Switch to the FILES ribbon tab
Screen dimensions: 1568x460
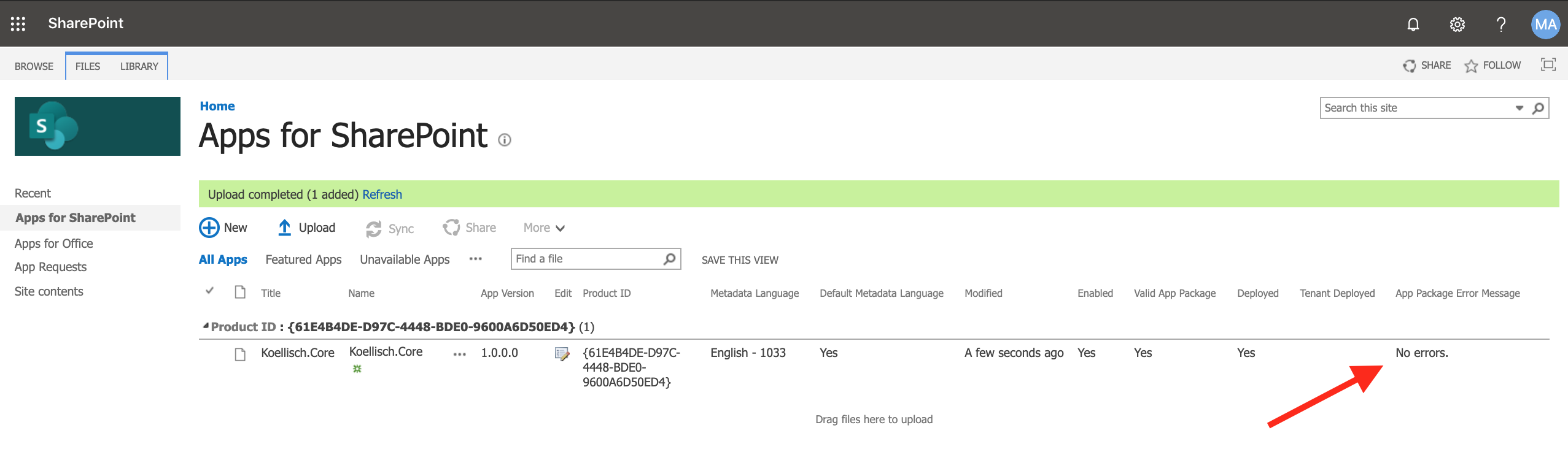(88, 66)
